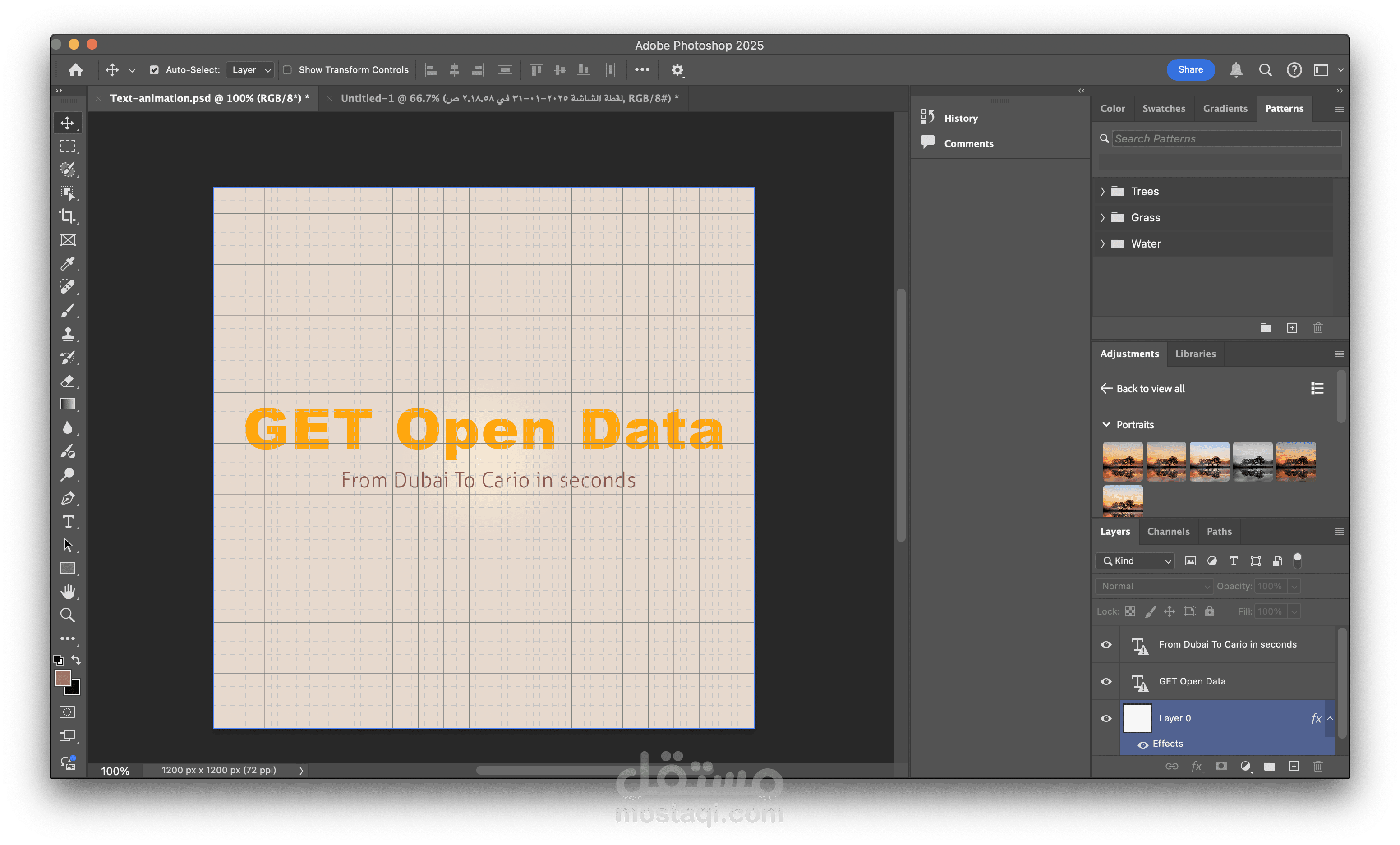The height and width of the screenshot is (845, 1400).
Task: Expand the Trees pattern folder
Action: point(1102,192)
